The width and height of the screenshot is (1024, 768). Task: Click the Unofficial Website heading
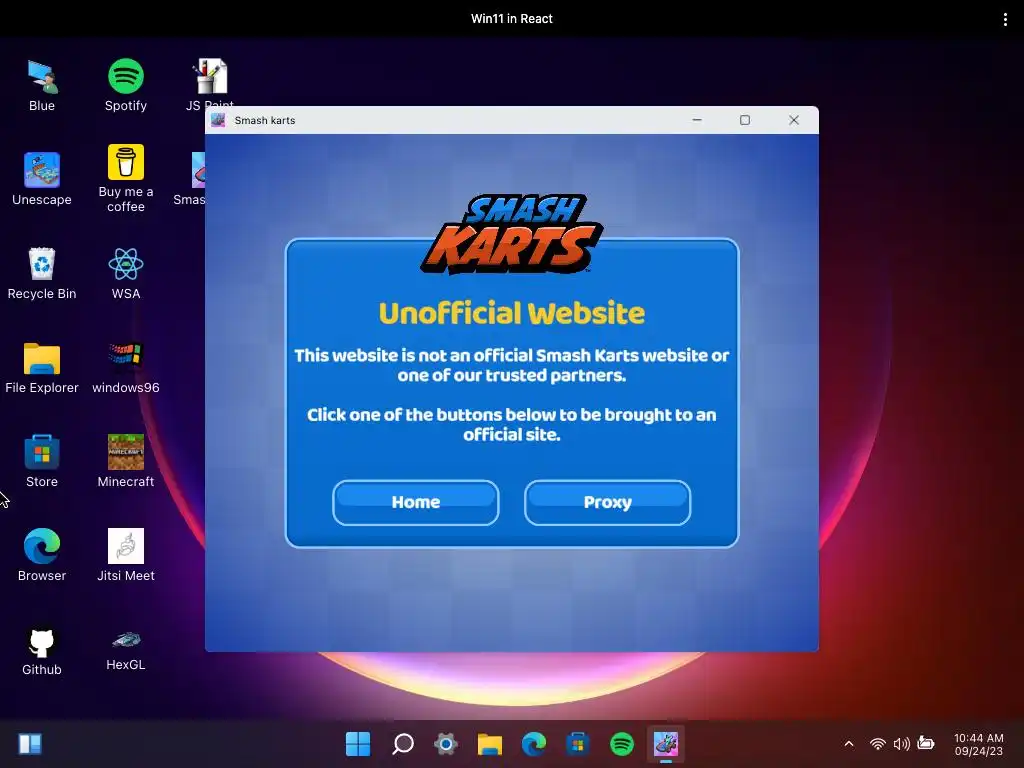tap(511, 313)
